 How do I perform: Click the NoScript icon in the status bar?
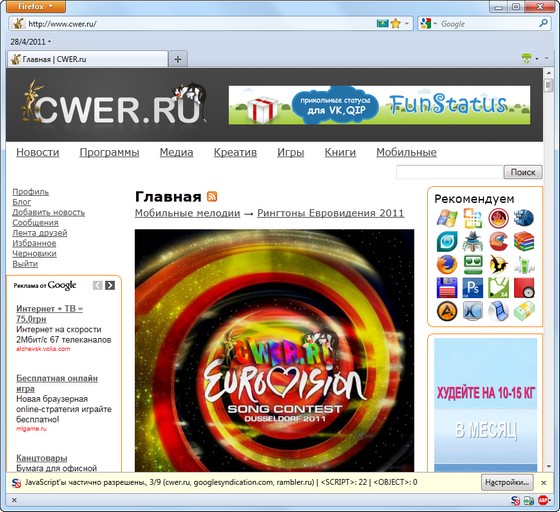tap(515, 501)
